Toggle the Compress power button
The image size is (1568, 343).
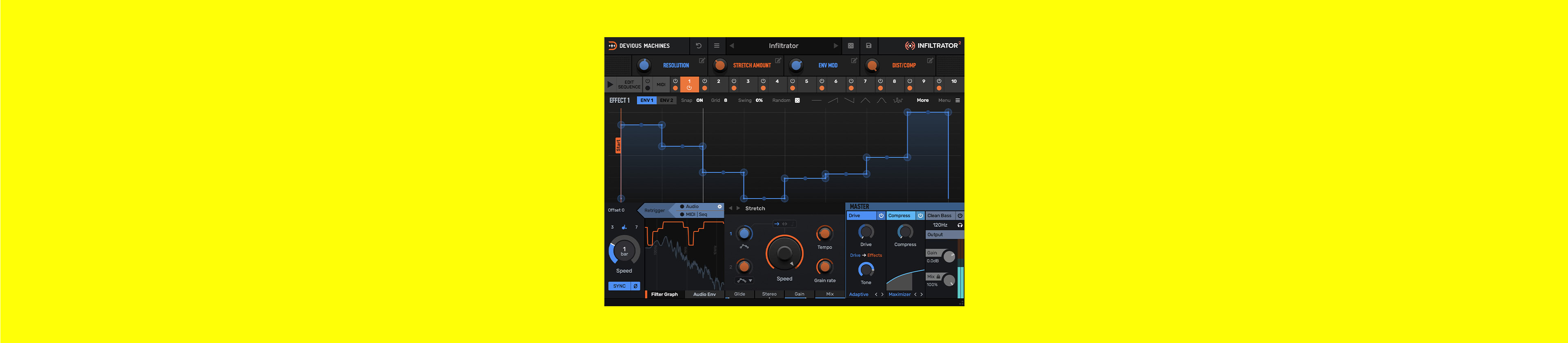tap(920, 215)
